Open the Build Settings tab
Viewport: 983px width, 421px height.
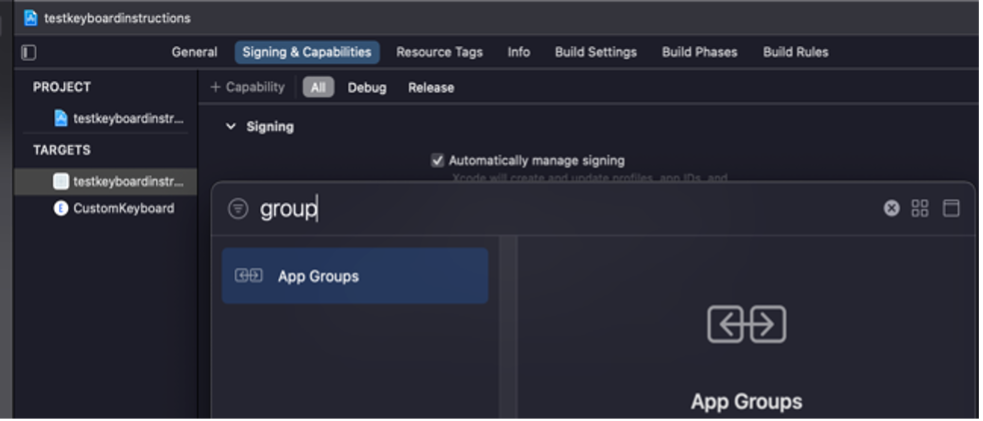pyautogui.click(x=596, y=53)
